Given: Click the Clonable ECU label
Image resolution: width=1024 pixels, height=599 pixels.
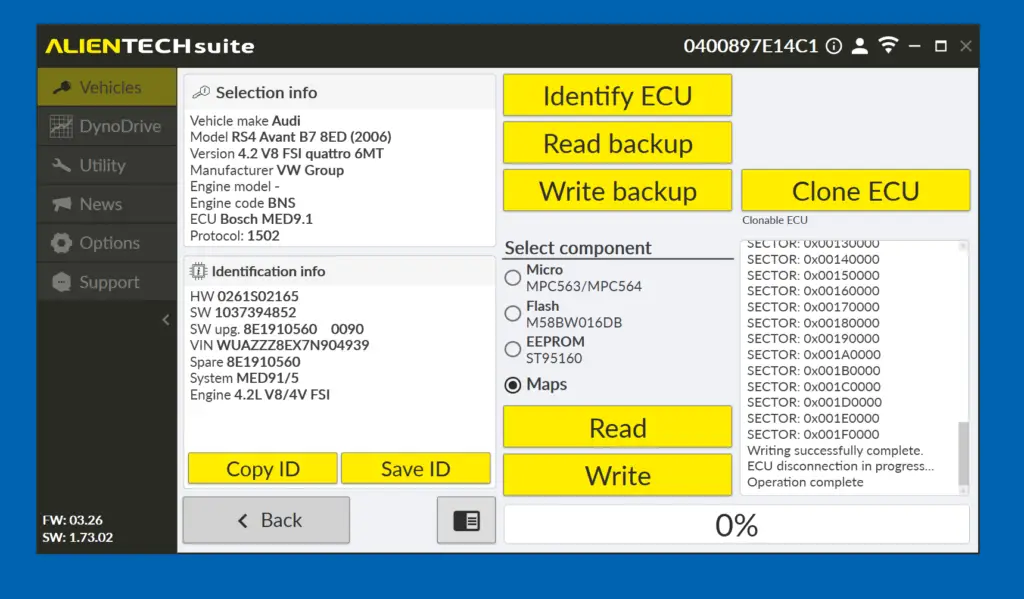Looking at the screenshot, I should (775, 220).
